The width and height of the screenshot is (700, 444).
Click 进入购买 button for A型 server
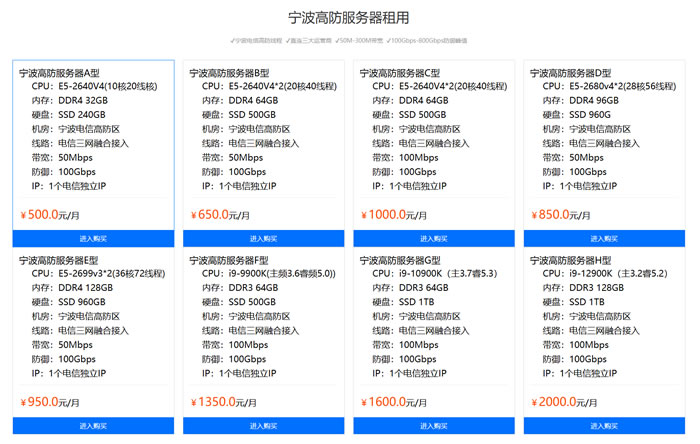tap(93, 238)
